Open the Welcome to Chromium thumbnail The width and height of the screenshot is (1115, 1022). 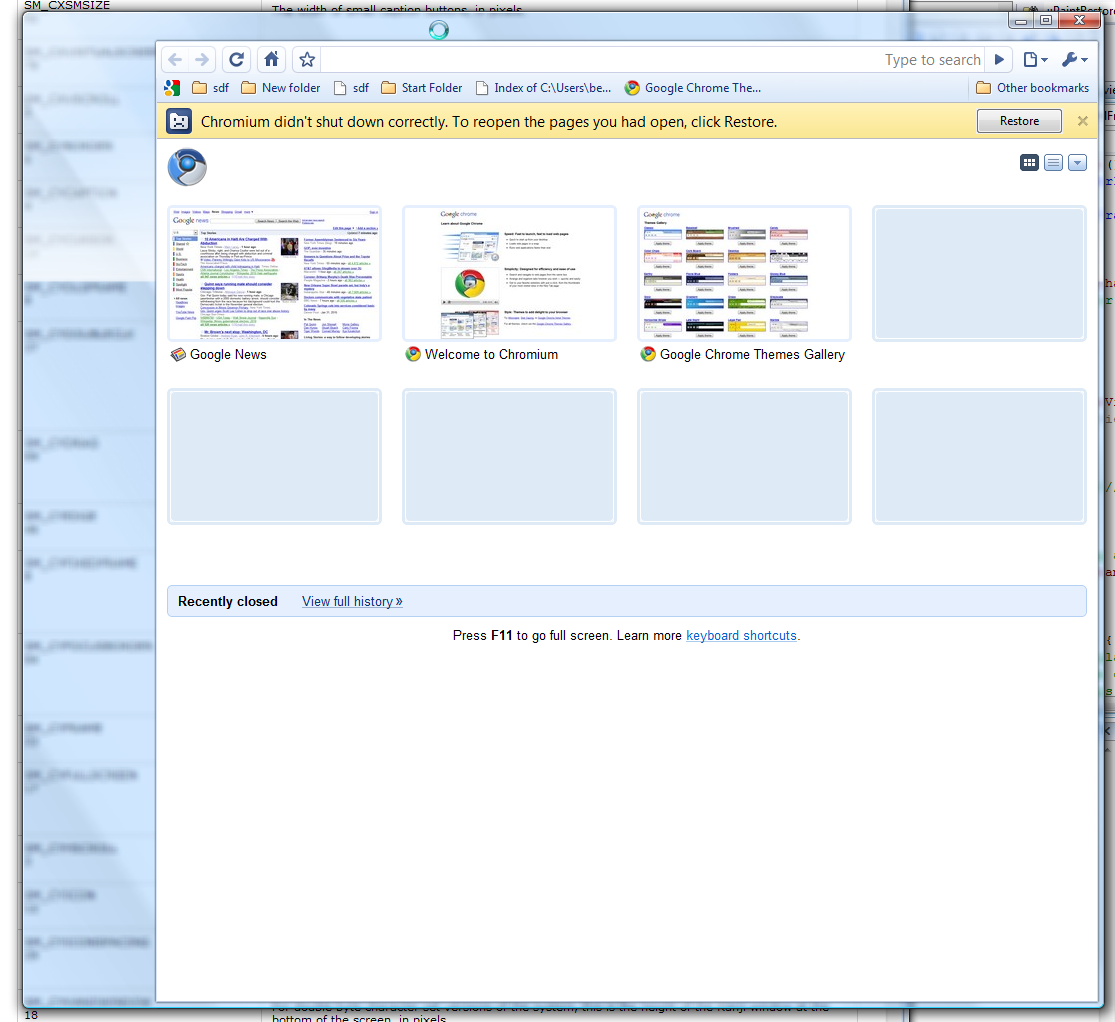[x=509, y=274]
